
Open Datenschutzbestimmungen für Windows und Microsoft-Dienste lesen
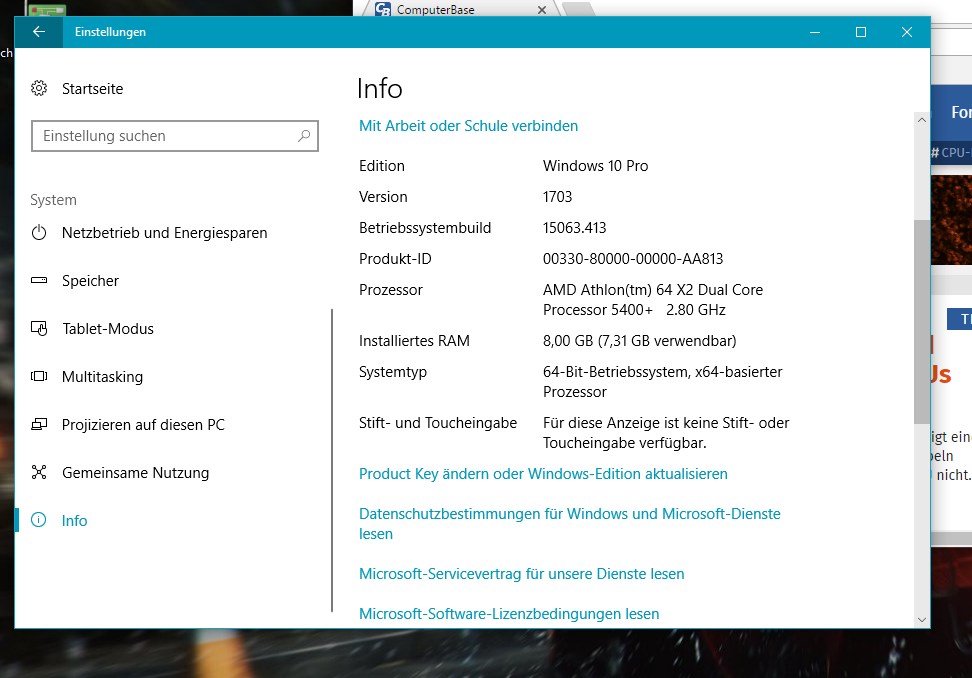570,524
